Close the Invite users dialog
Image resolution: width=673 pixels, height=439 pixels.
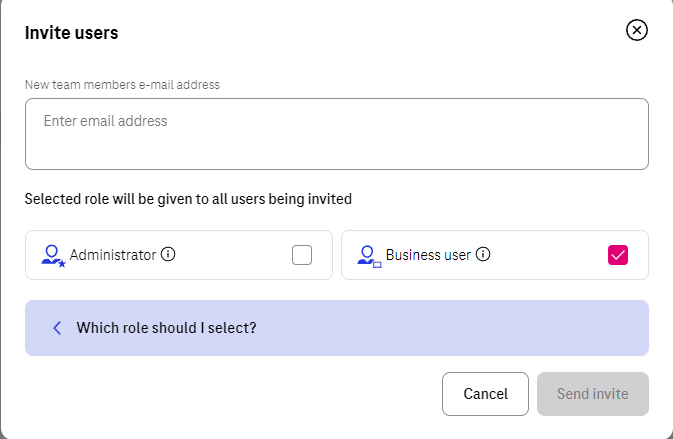tap(637, 30)
